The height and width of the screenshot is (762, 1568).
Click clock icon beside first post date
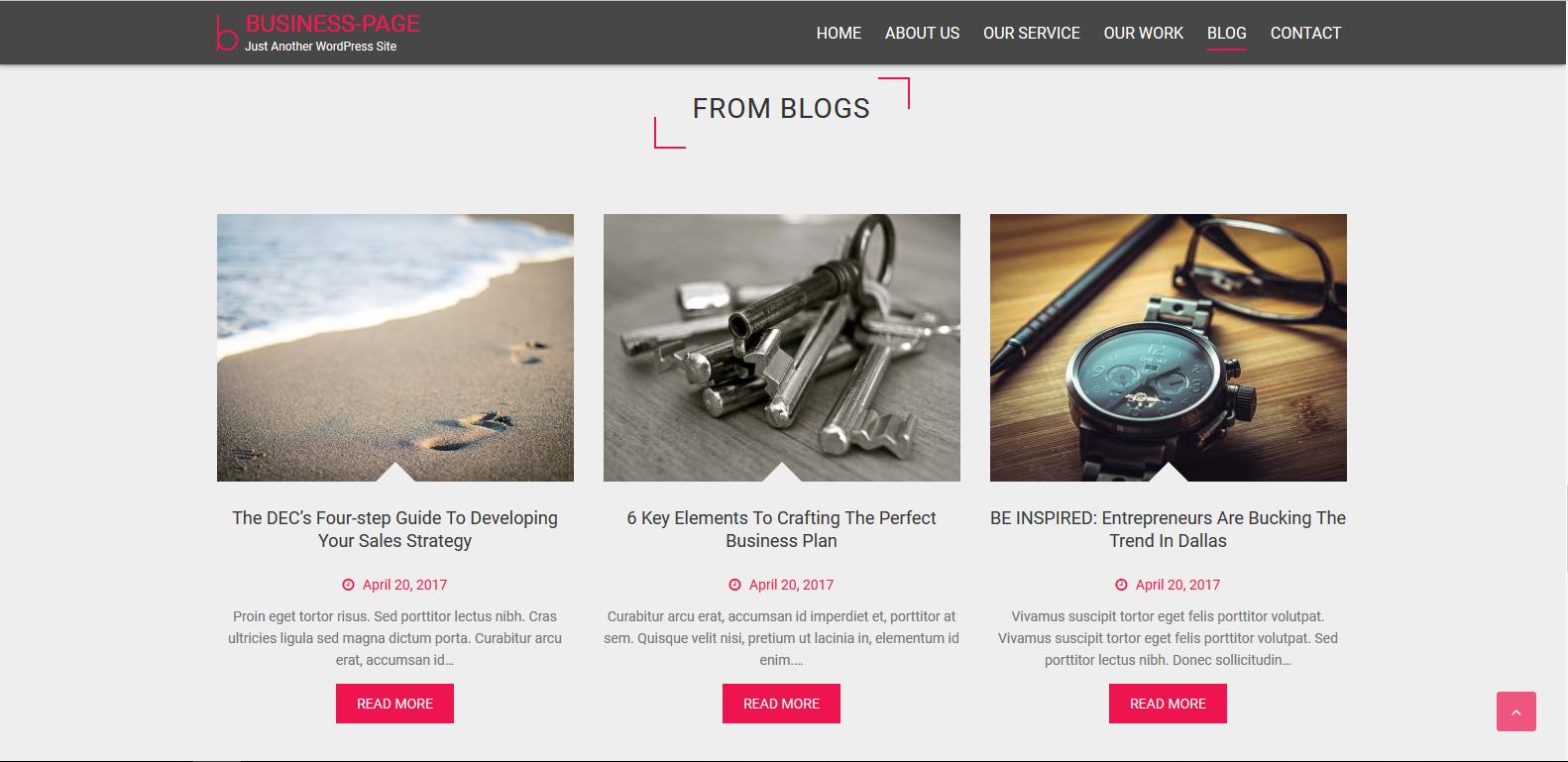coord(348,585)
